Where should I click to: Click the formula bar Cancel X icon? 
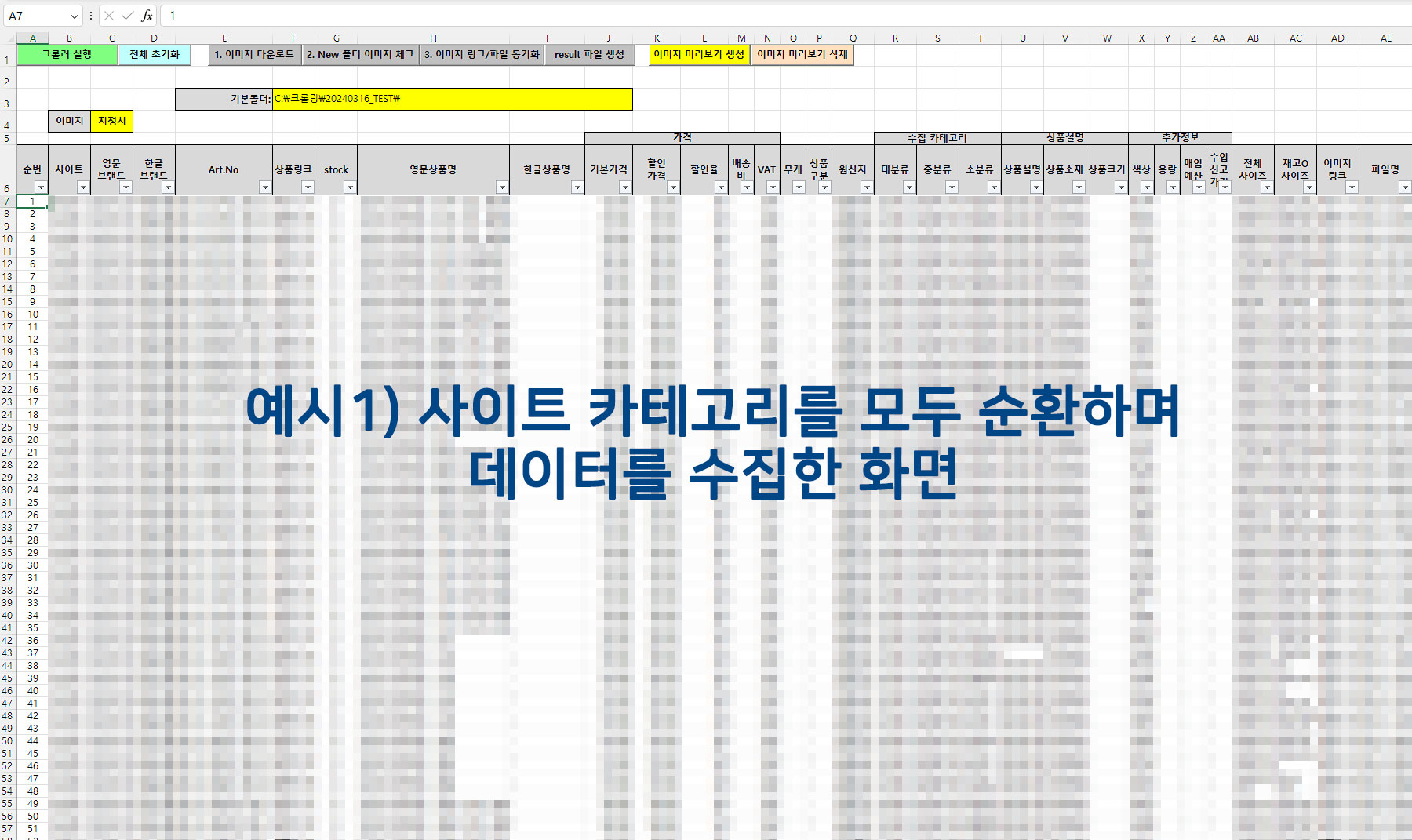(x=109, y=16)
